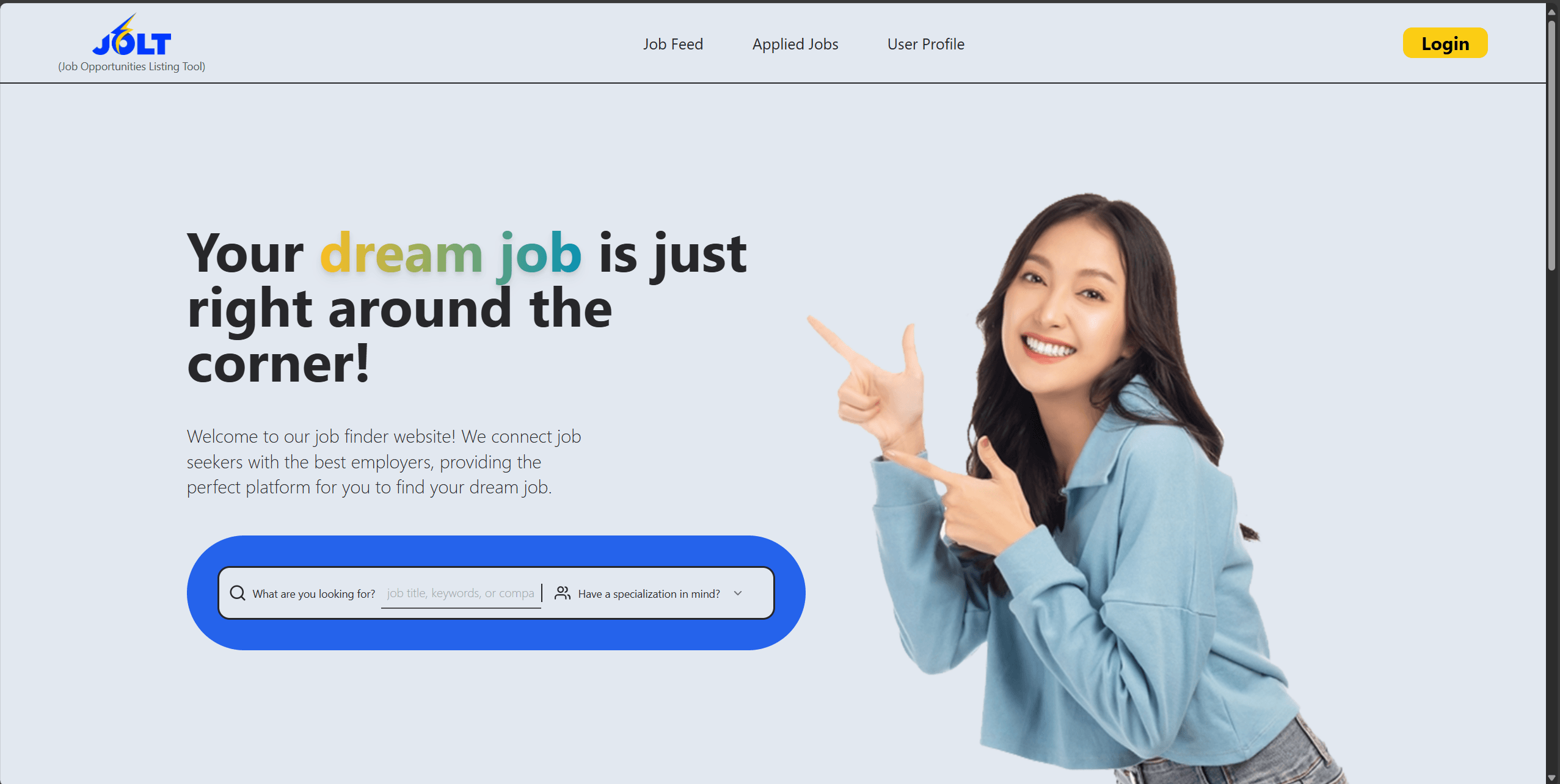Screen dimensions: 1560x784
Task: Focus the job title keywords input field
Action: [x=461, y=593]
